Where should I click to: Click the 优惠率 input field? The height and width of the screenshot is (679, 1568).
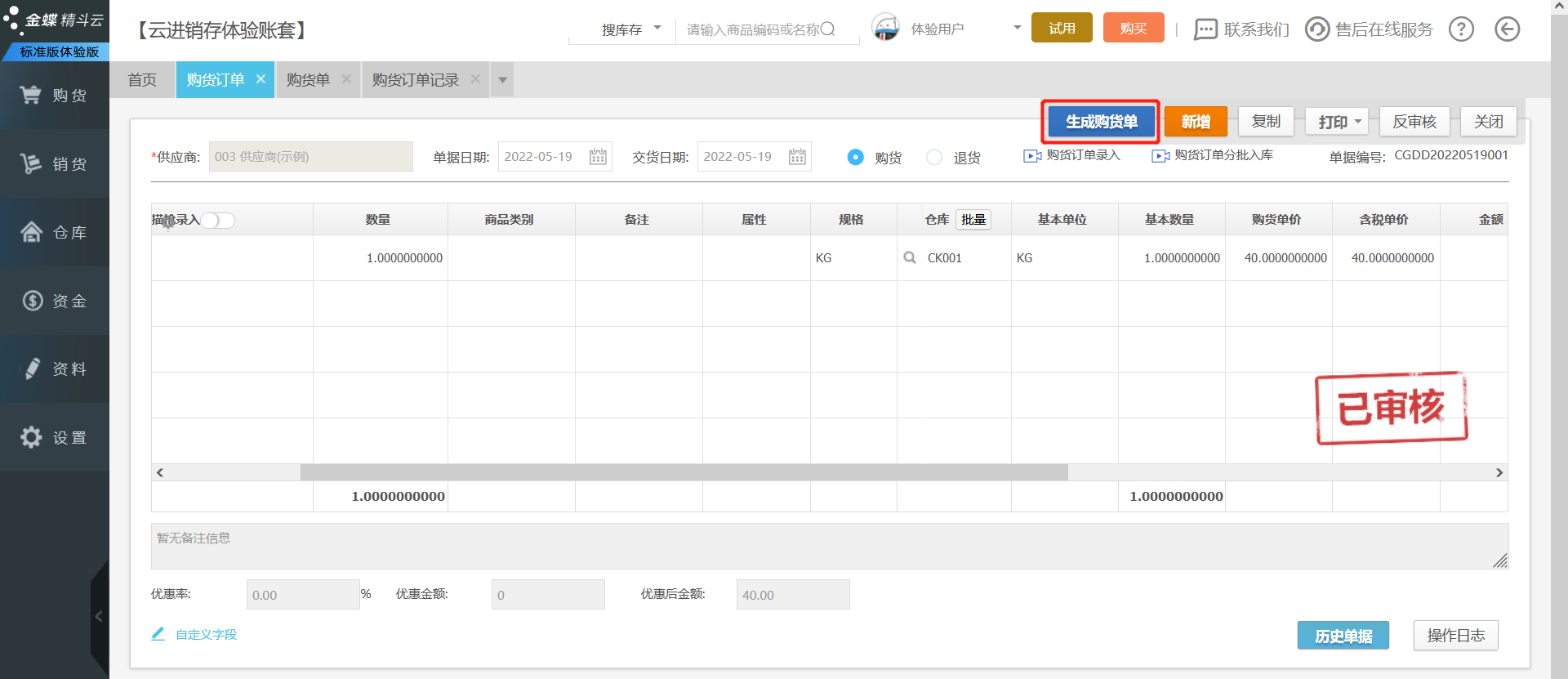coord(303,595)
